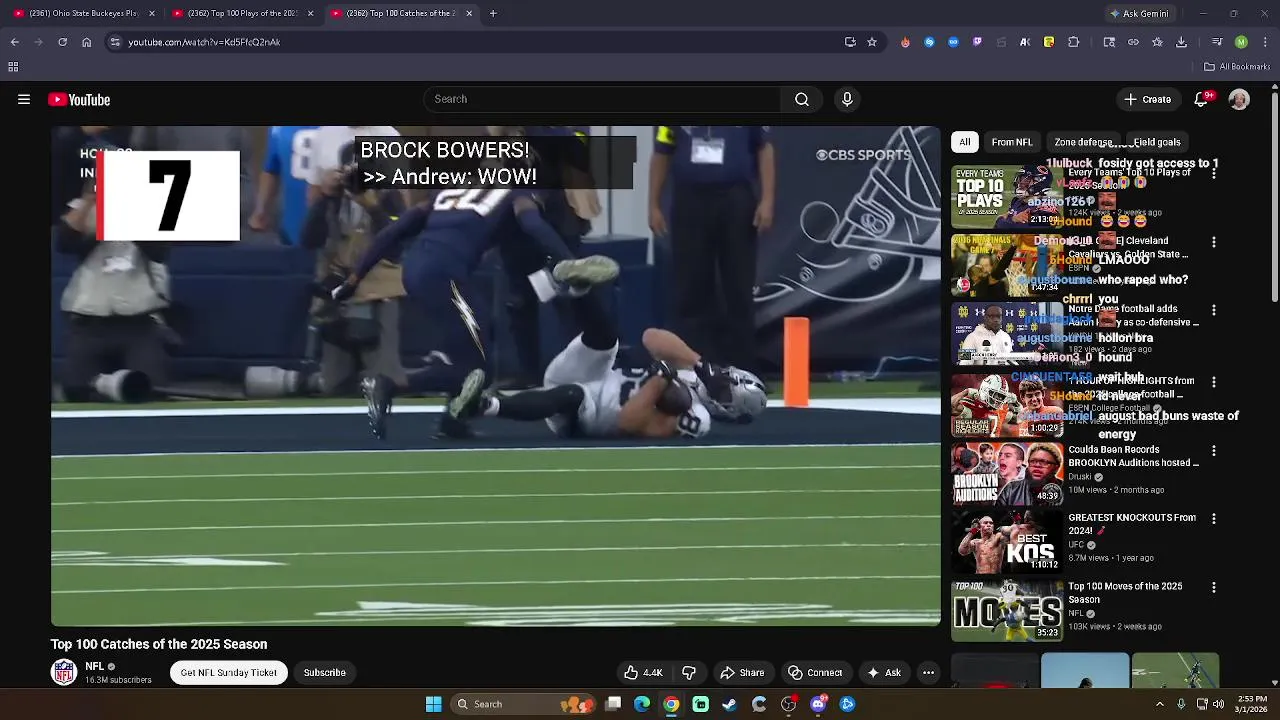Click Get NFL Sunday Ticket button
This screenshot has height=720, width=1280.
click(x=228, y=672)
